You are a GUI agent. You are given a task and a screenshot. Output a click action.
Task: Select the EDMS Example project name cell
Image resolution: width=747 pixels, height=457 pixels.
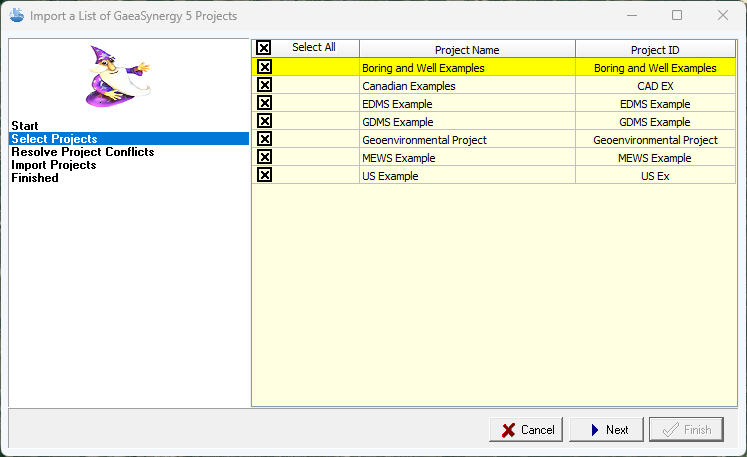[467, 104]
